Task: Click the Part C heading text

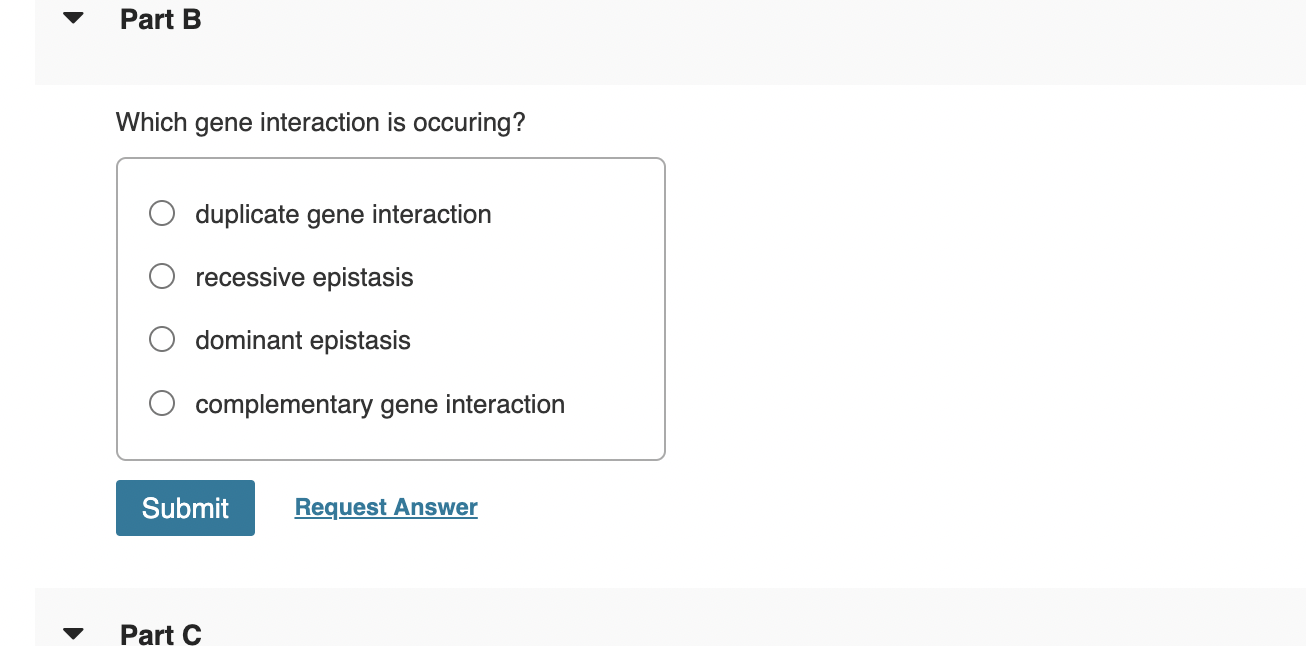Action: click(160, 634)
